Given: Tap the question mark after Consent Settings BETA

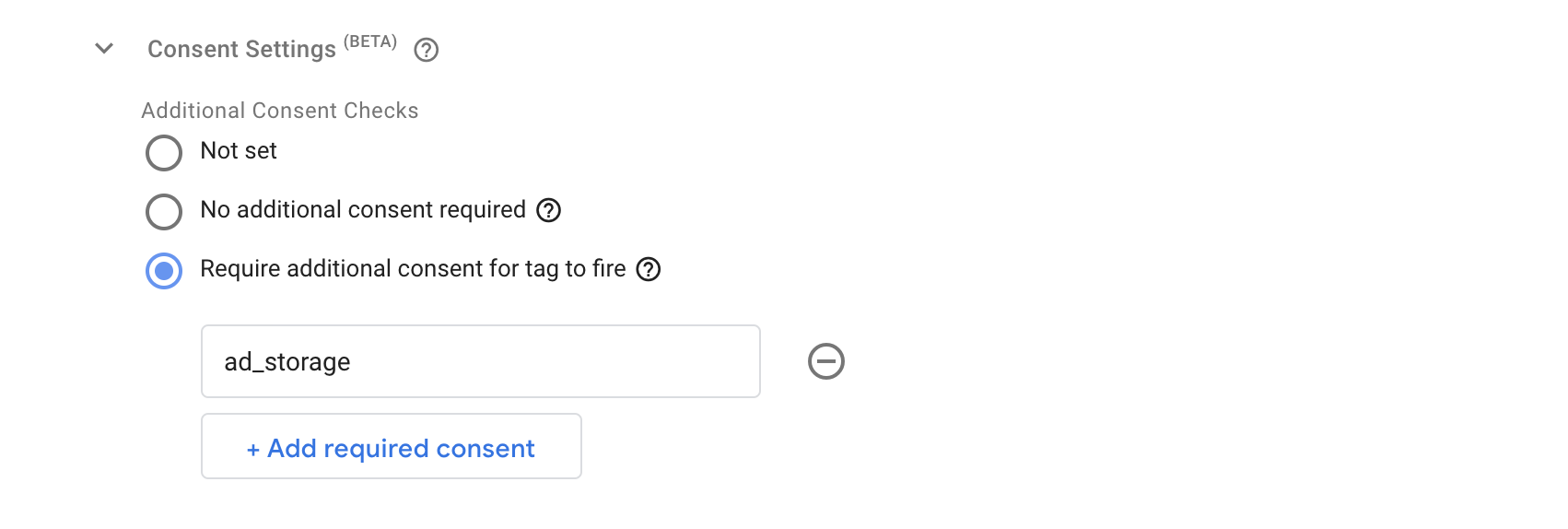Looking at the screenshot, I should click(426, 50).
